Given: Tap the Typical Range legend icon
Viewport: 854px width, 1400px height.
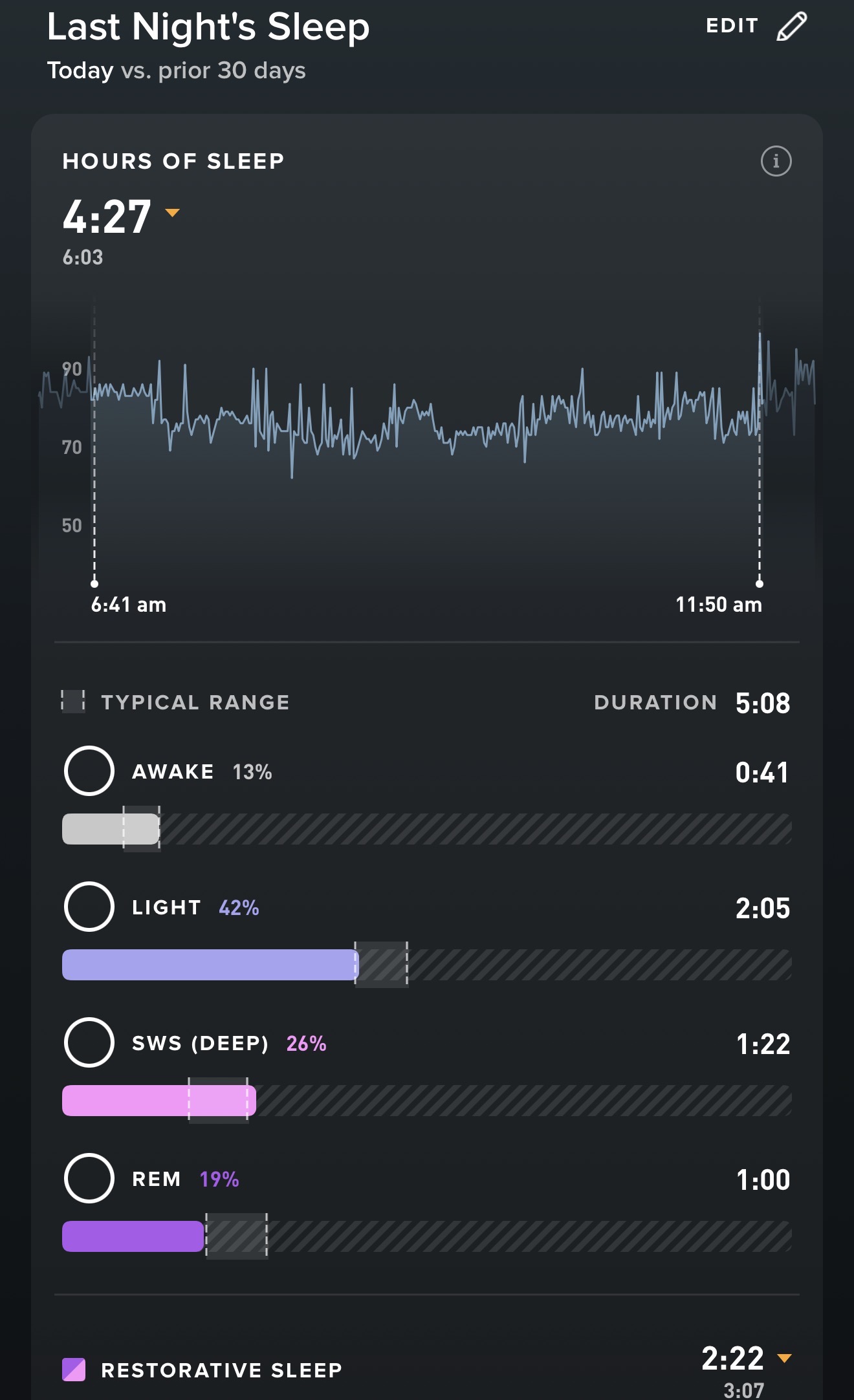Looking at the screenshot, I should (x=73, y=702).
